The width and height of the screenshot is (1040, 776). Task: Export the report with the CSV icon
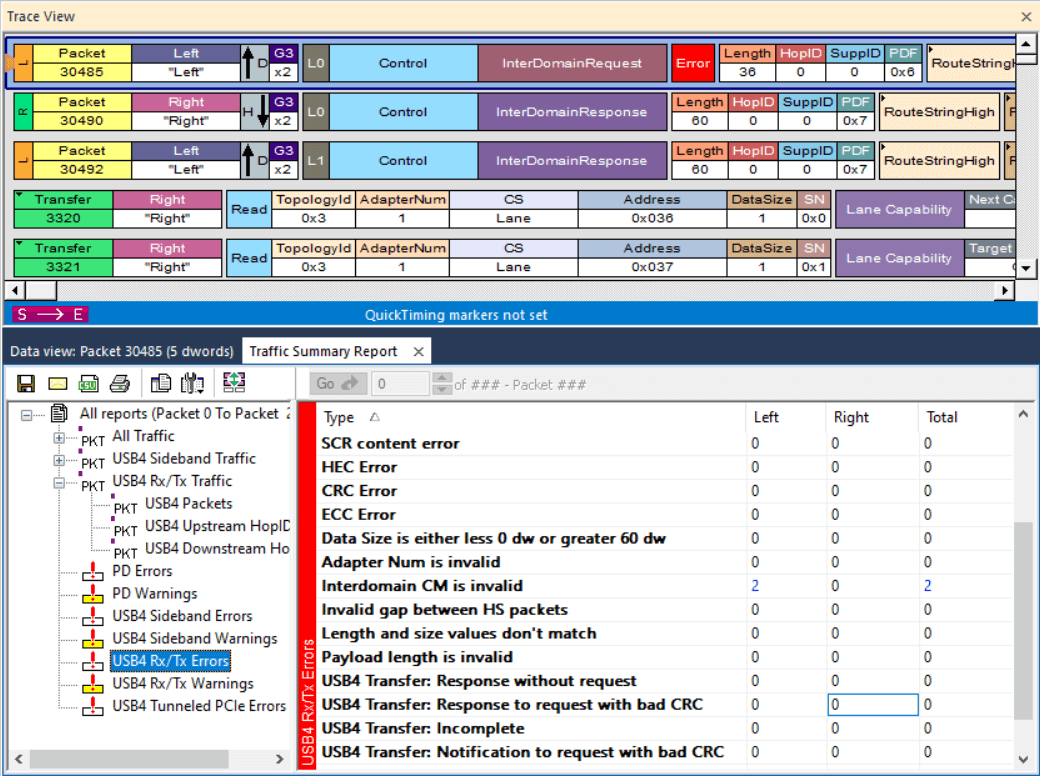(x=88, y=383)
